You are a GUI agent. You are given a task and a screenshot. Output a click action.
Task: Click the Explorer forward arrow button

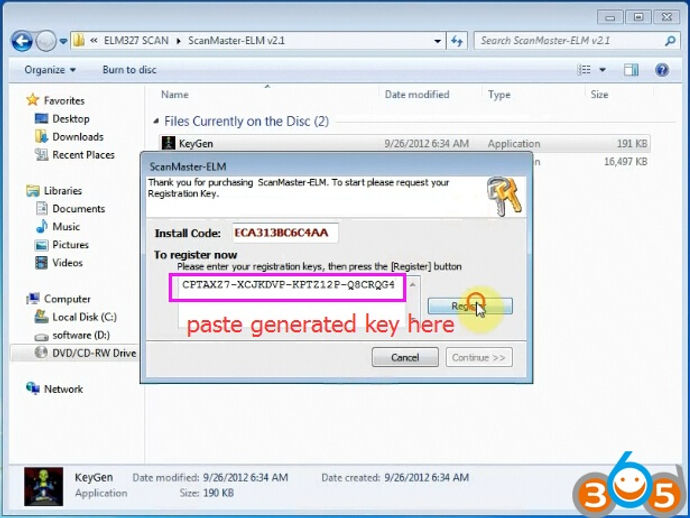pyautogui.click(x=45, y=41)
